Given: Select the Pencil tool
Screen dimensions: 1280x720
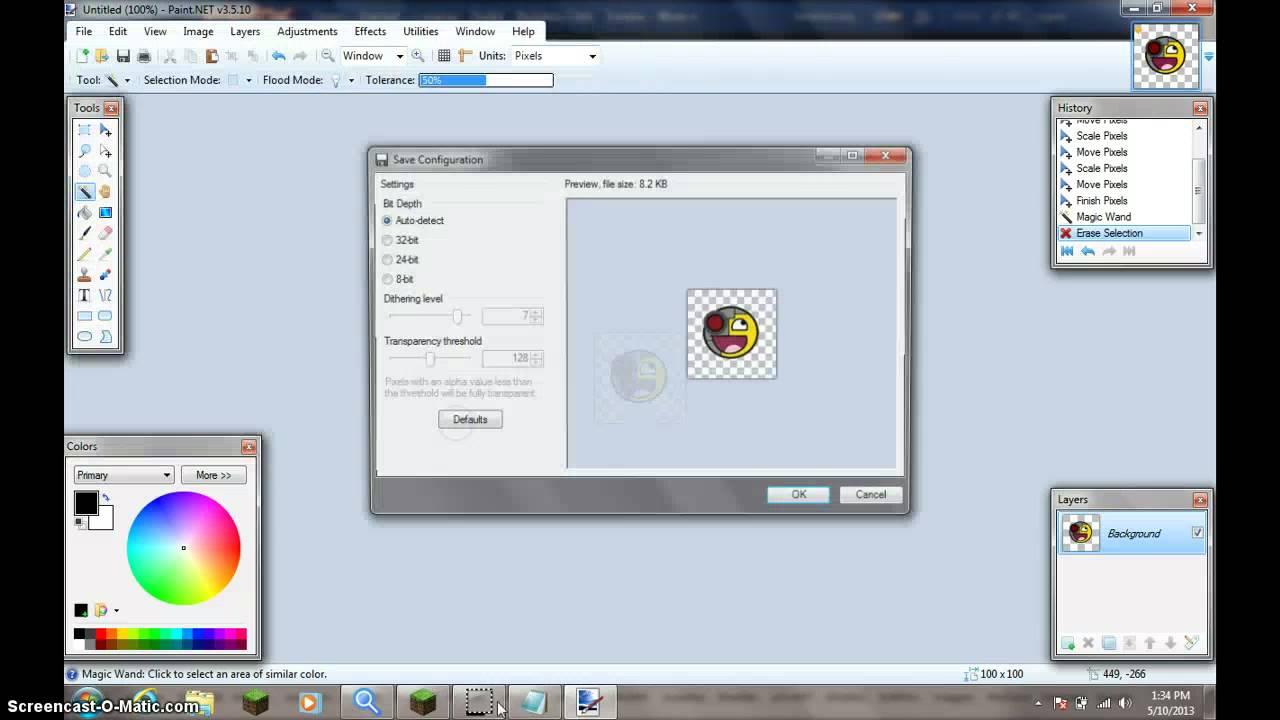Looking at the screenshot, I should click(x=85, y=254).
